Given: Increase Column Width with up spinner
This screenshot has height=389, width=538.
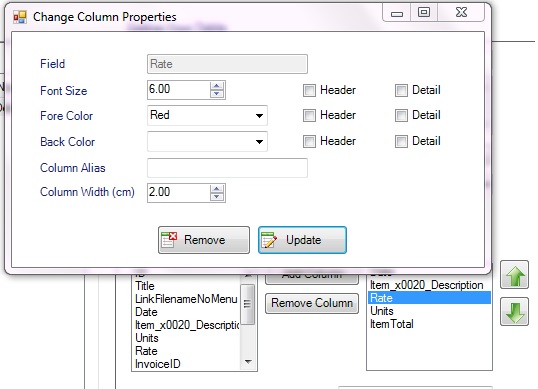Looking at the screenshot, I should (217, 189).
